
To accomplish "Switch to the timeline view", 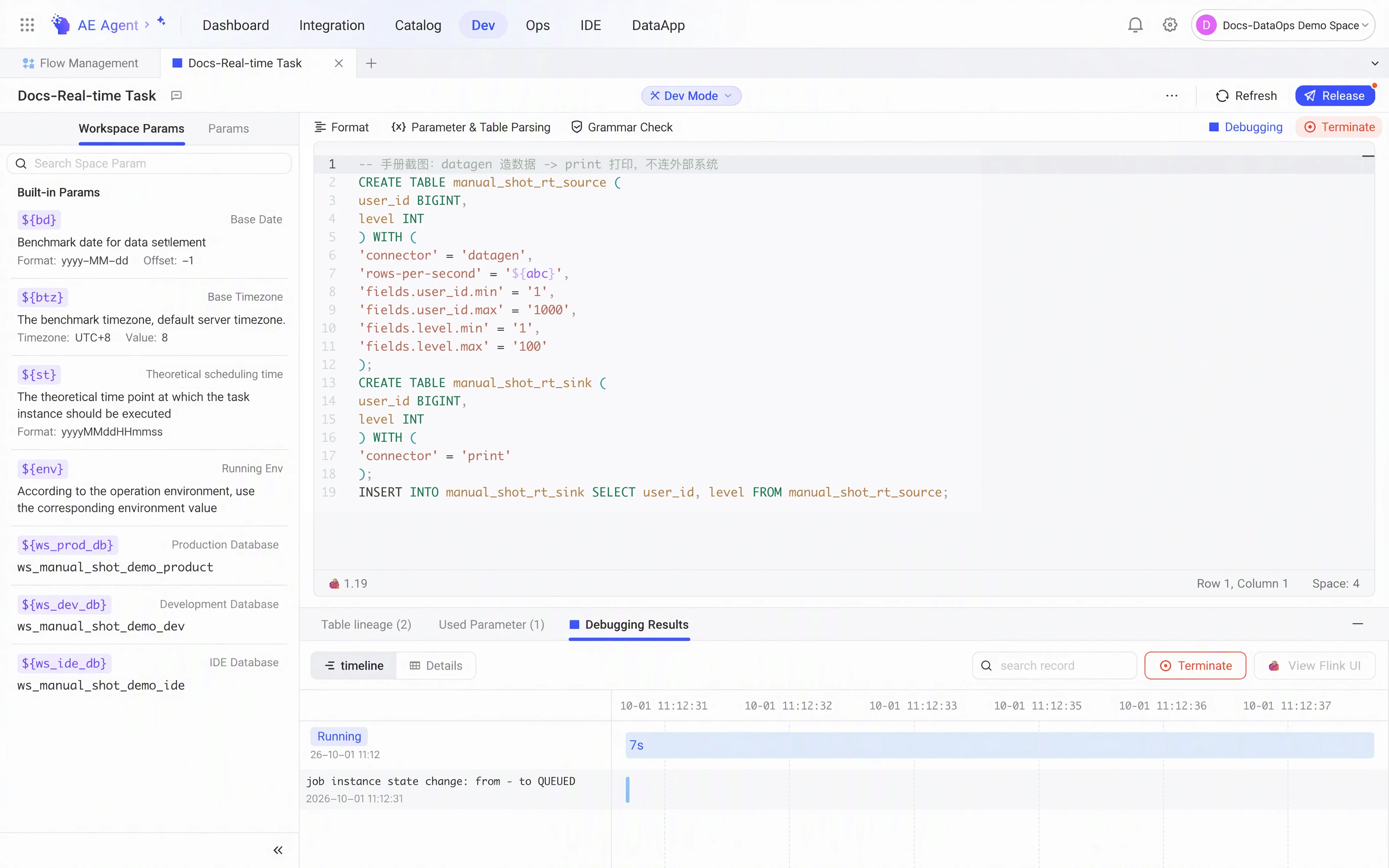I will (354, 665).
